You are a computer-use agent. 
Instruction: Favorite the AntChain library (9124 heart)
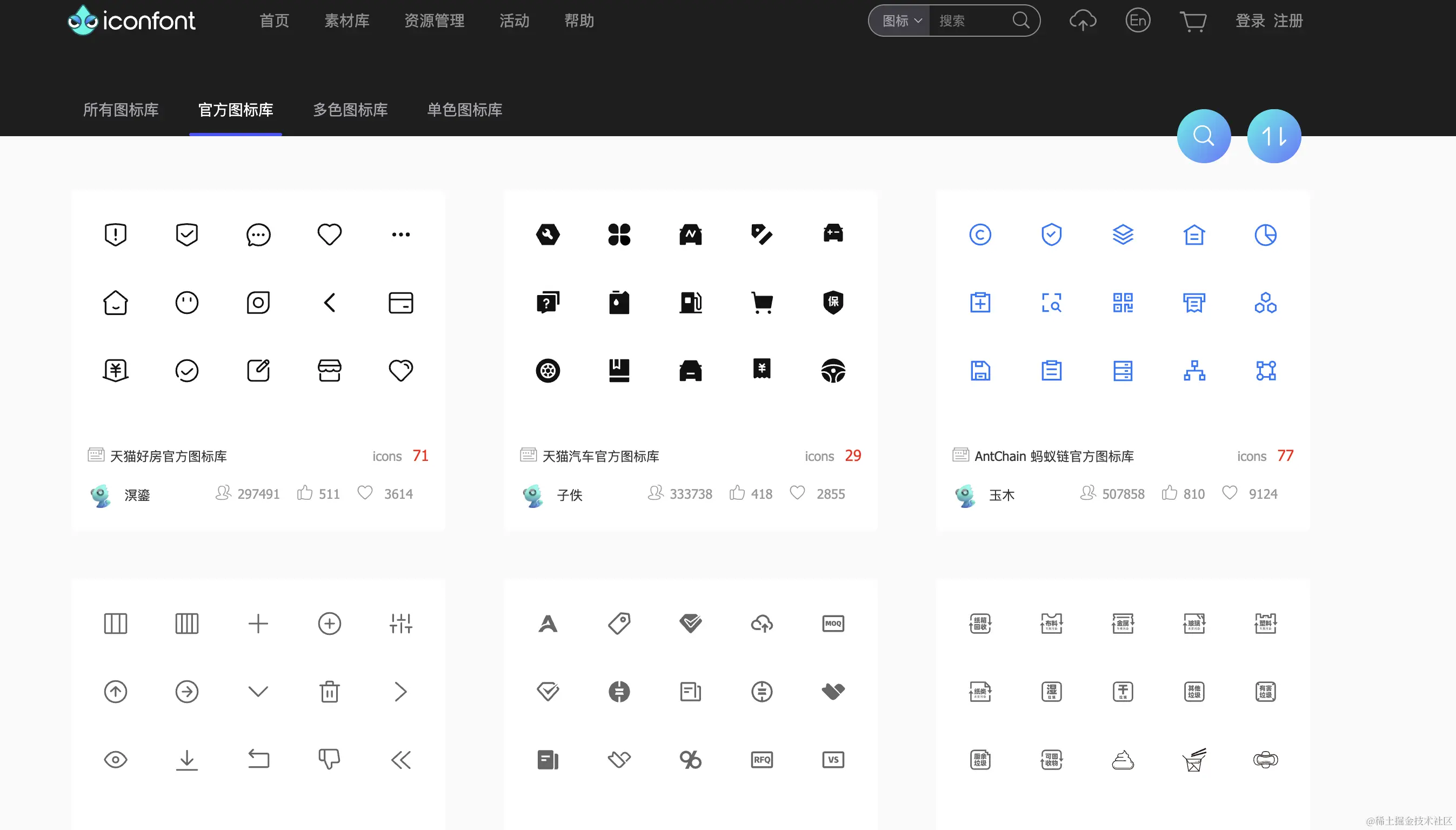[x=1230, y=493]
